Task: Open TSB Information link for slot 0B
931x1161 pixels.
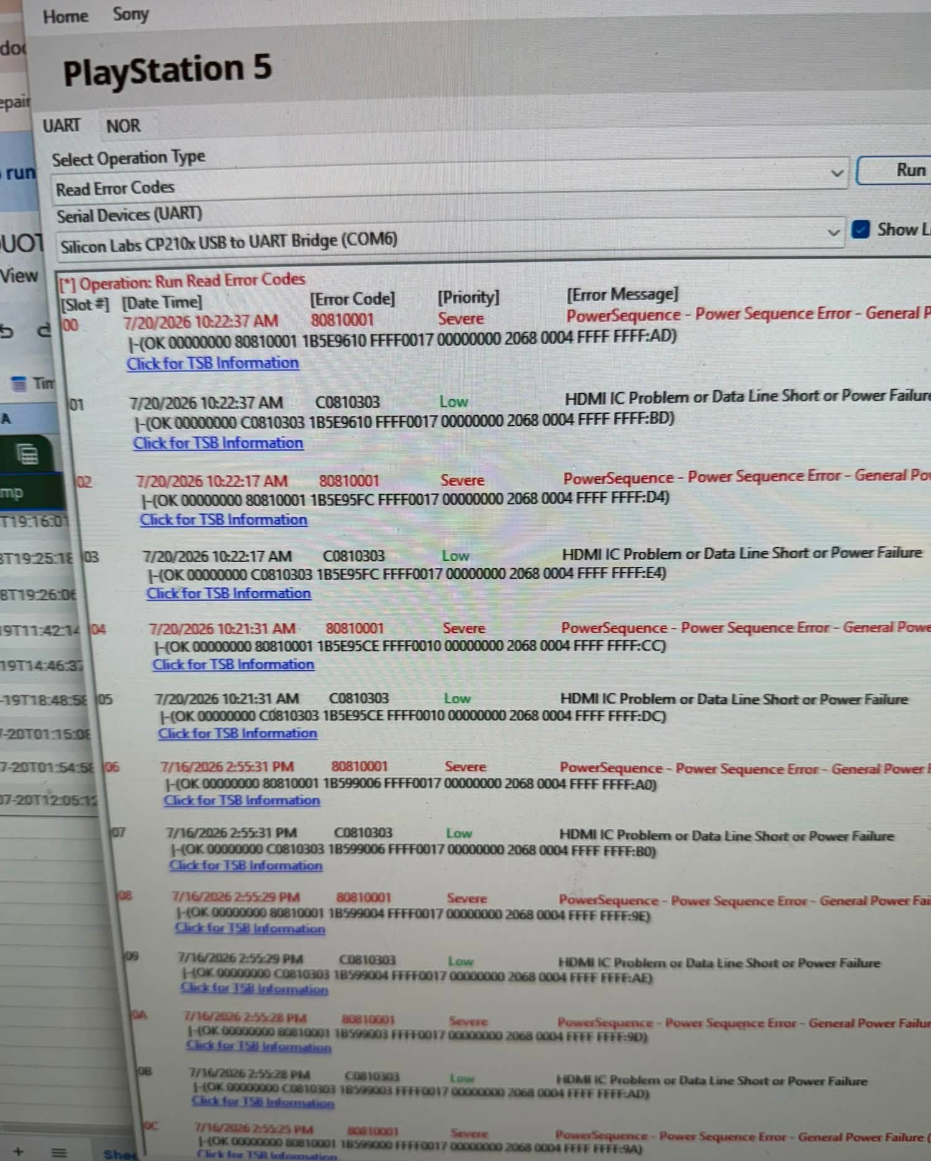Action: tap(263, 1102)
